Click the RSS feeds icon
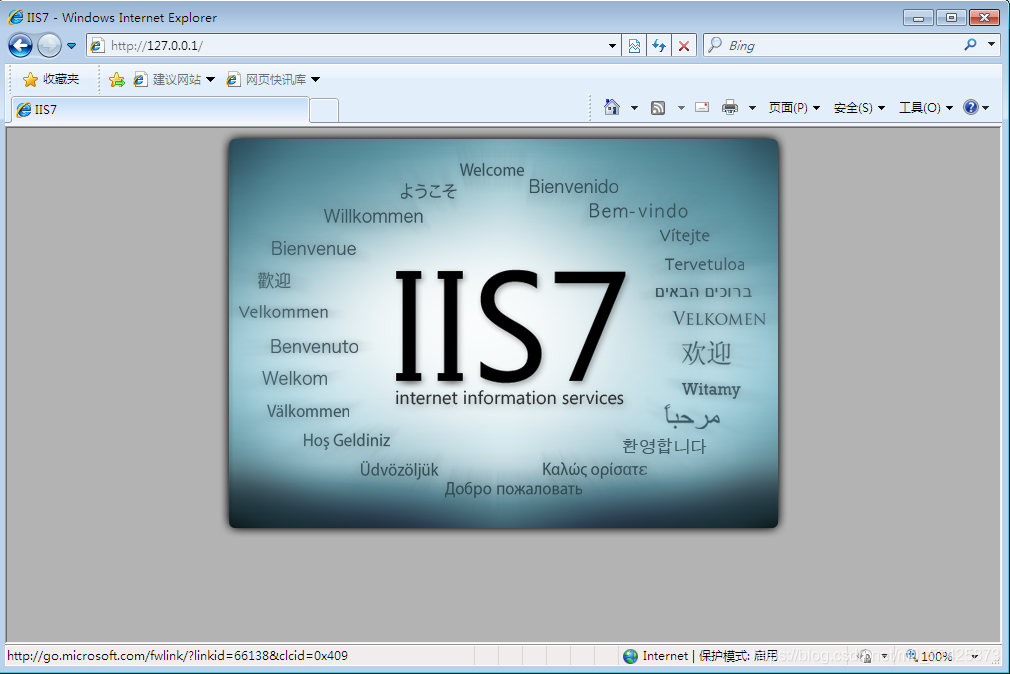Viewport: 1010px width, 674px height. click(658, 108)
